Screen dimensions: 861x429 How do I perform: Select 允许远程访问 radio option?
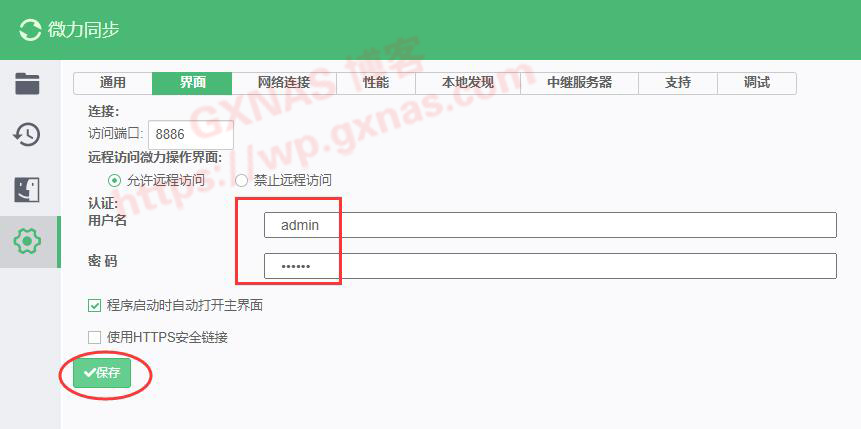pos(114,181)
